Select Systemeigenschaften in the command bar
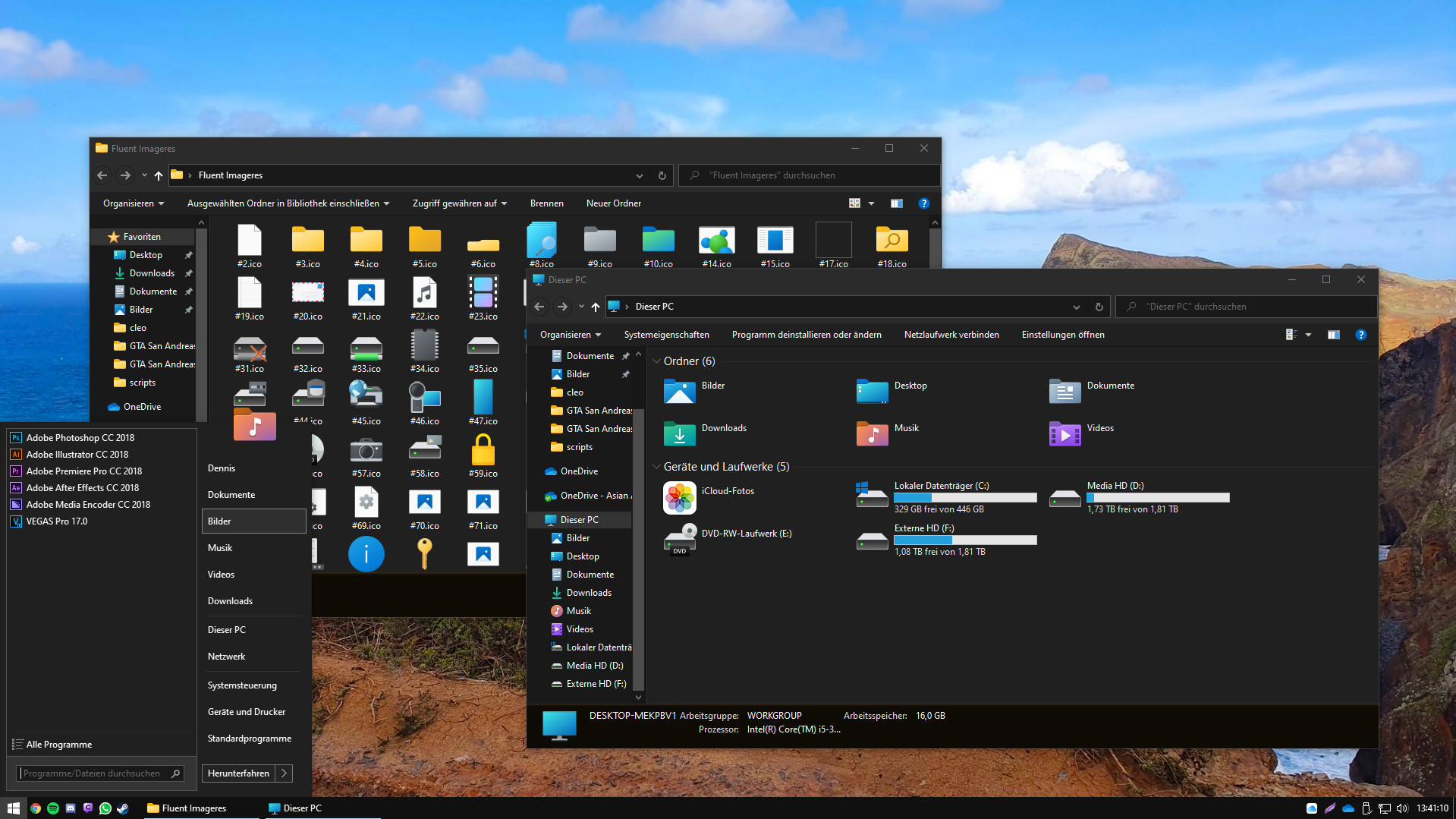Screen dimensions: 1456x819 coord(666,334)
